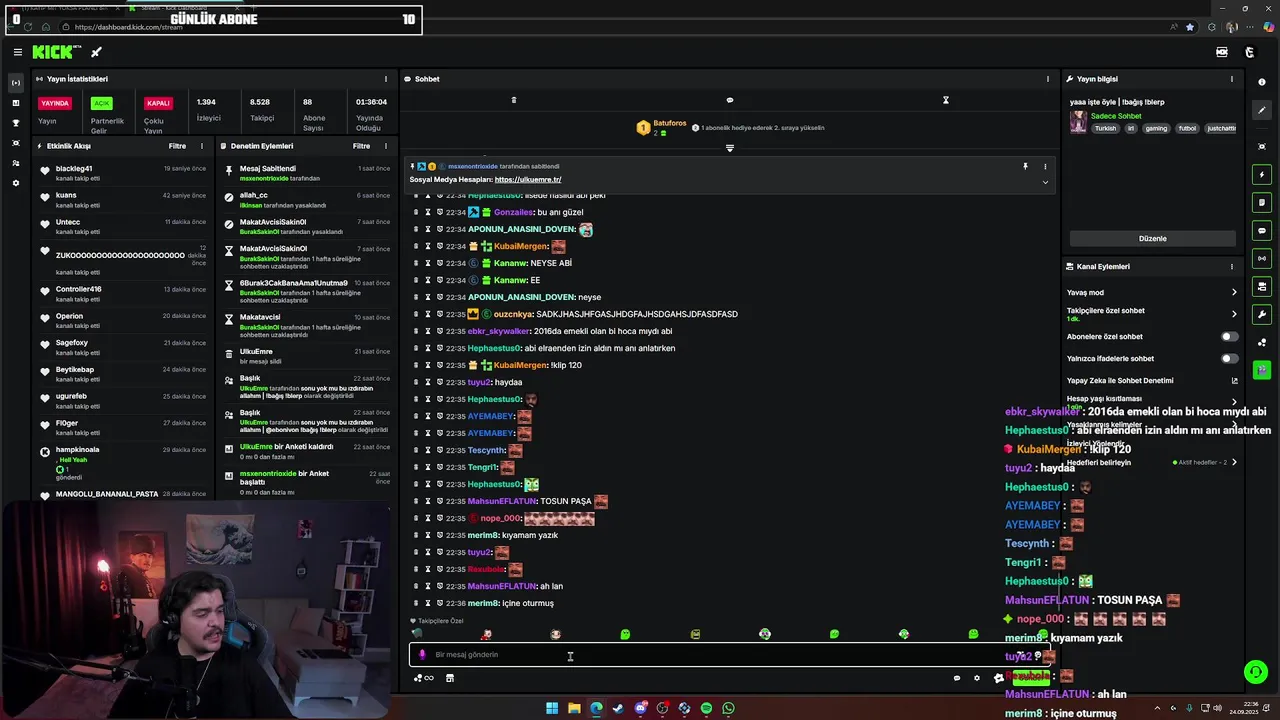Click username merim8 saying içine oturmuş
This screenshot has width=1280, height=720.
click(x=483, y=603)
